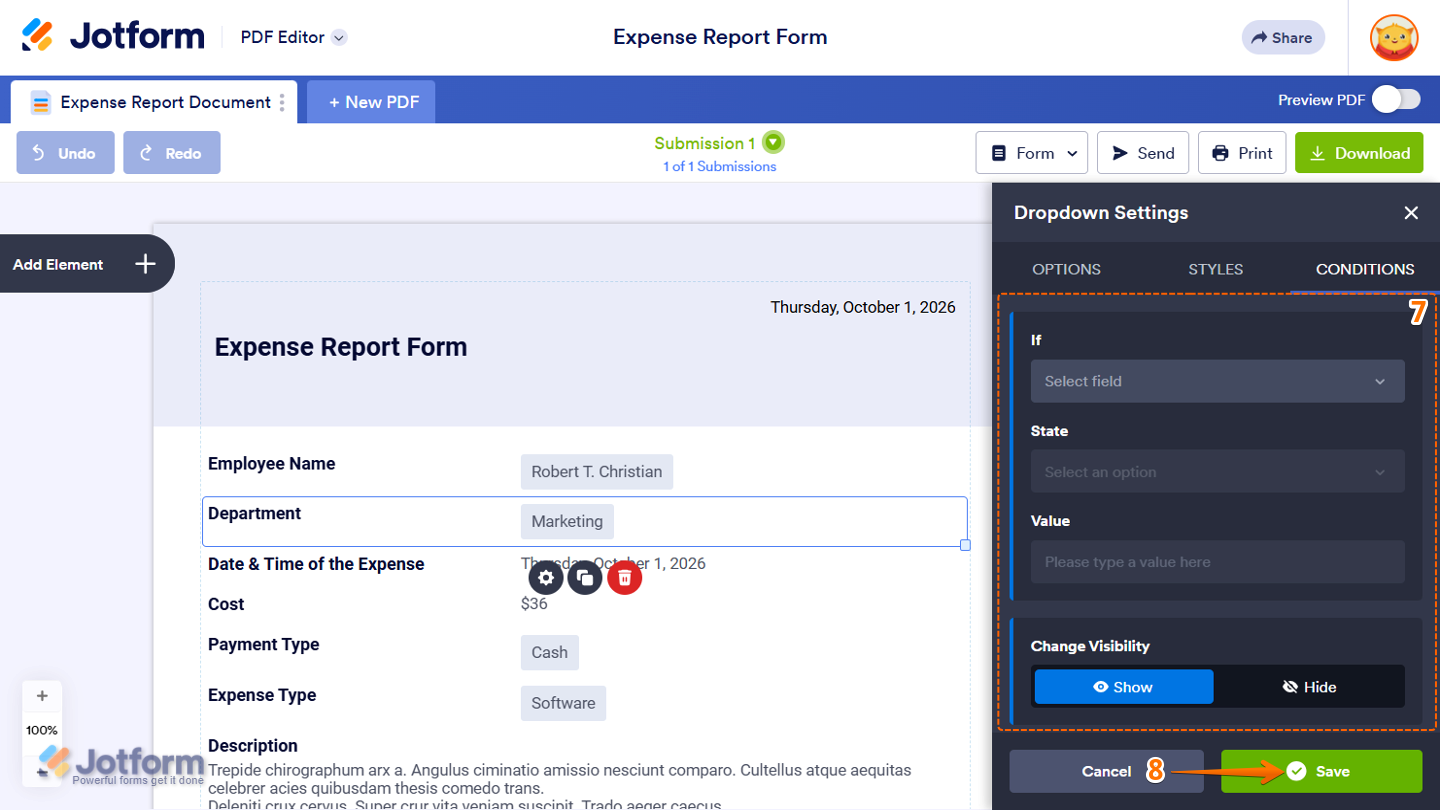Click the Expense Report Form heading in document

(341, 347)
